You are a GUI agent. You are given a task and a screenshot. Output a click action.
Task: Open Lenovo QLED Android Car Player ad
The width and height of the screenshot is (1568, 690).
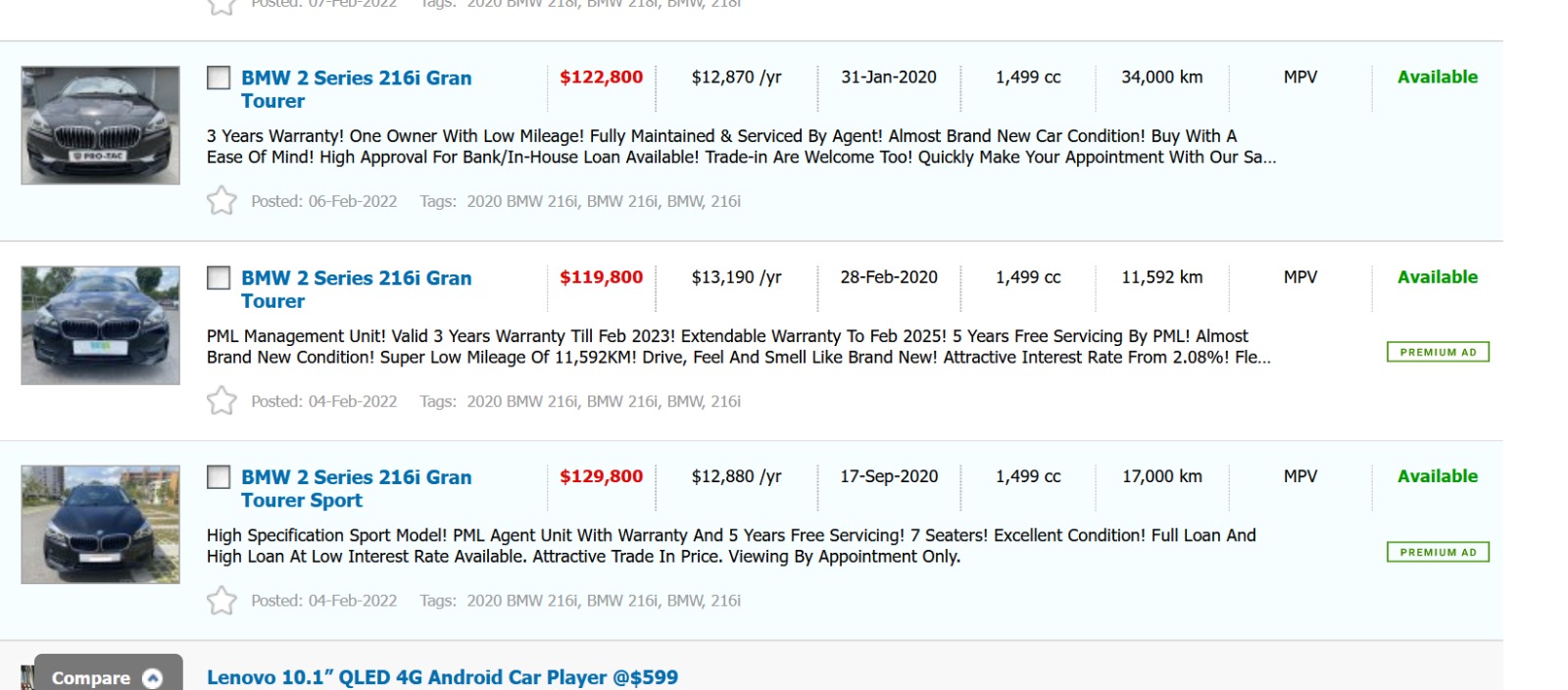(x=442, y=677)
